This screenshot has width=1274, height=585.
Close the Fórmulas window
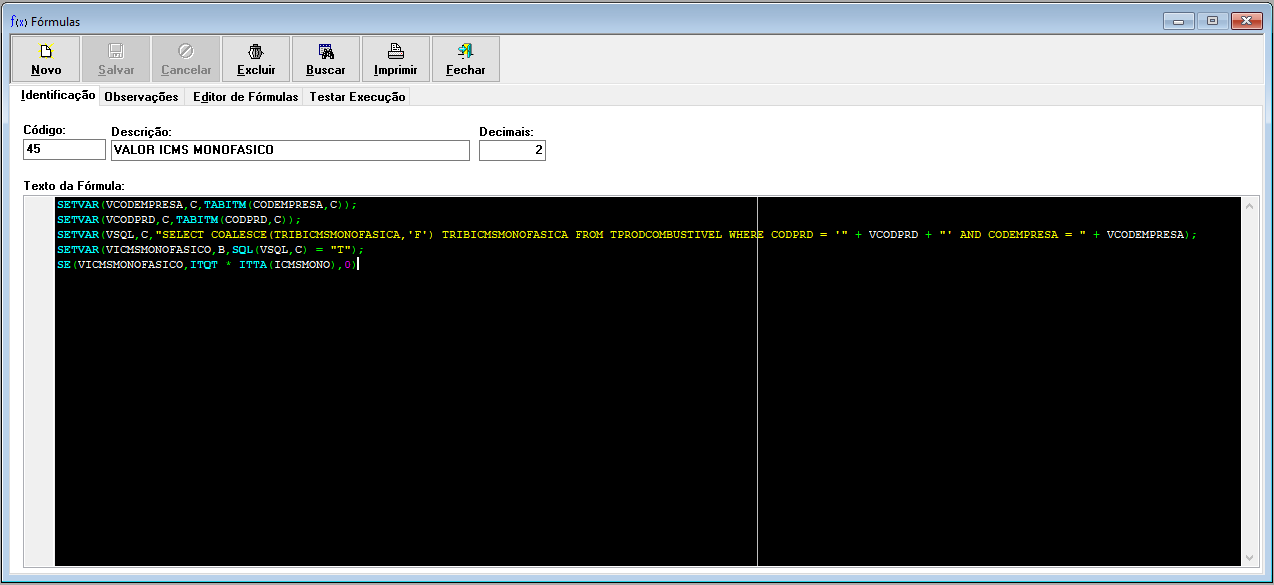(1246, 20)
